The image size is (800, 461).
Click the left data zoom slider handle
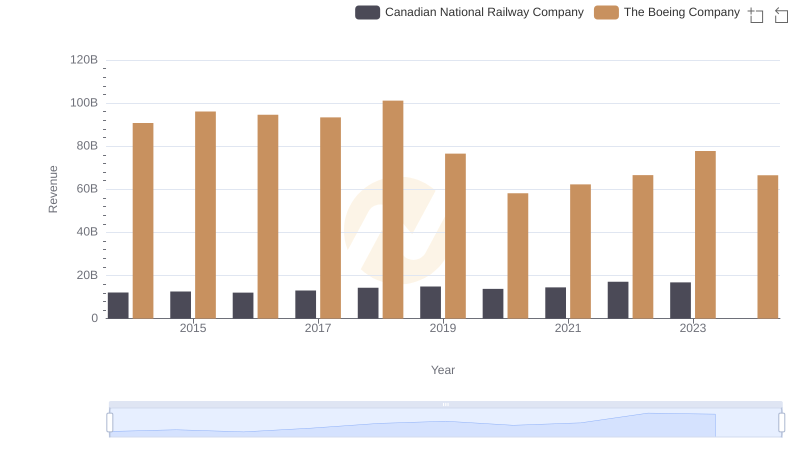tap(110, 423)
